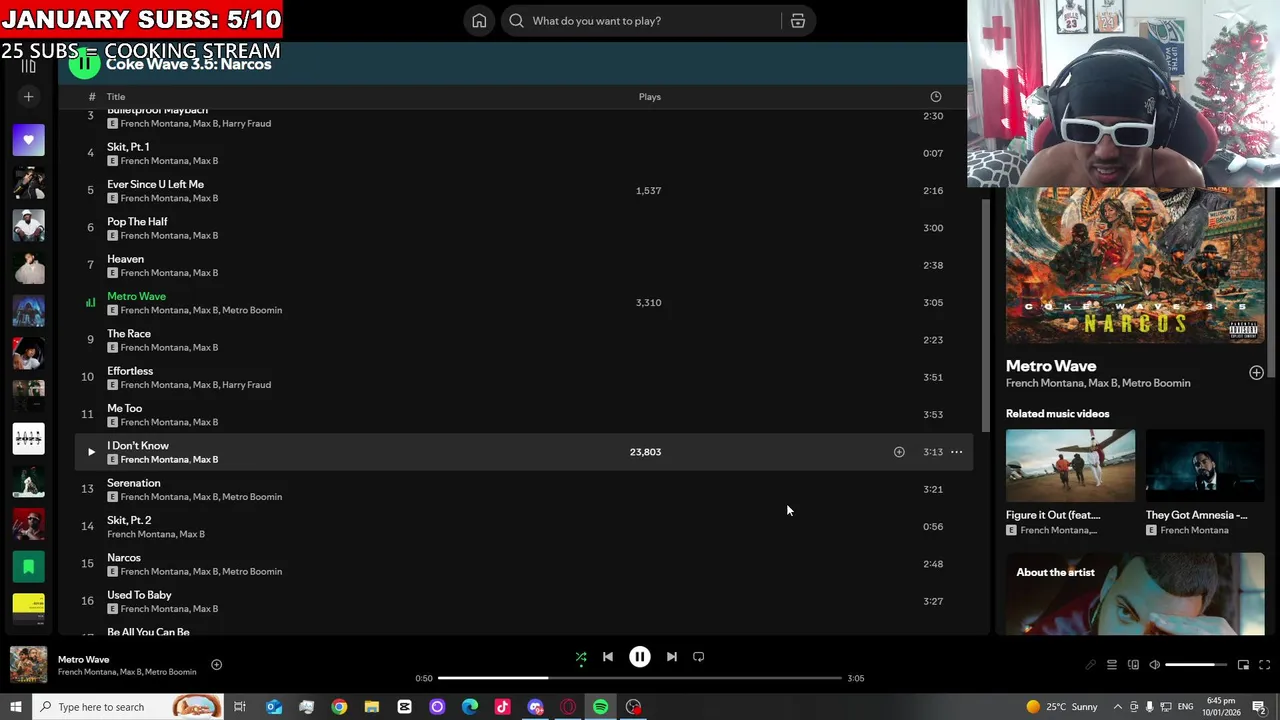Viewport: 1280px width, 720px height.
Task: Open the yellow playlist cover in sidebar
Action: pos(28,607)
